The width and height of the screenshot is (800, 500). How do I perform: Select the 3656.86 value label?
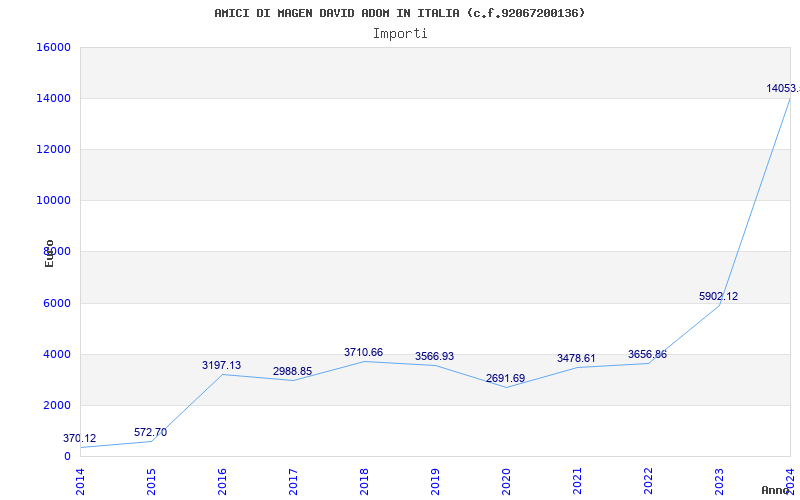coord(647,354)
